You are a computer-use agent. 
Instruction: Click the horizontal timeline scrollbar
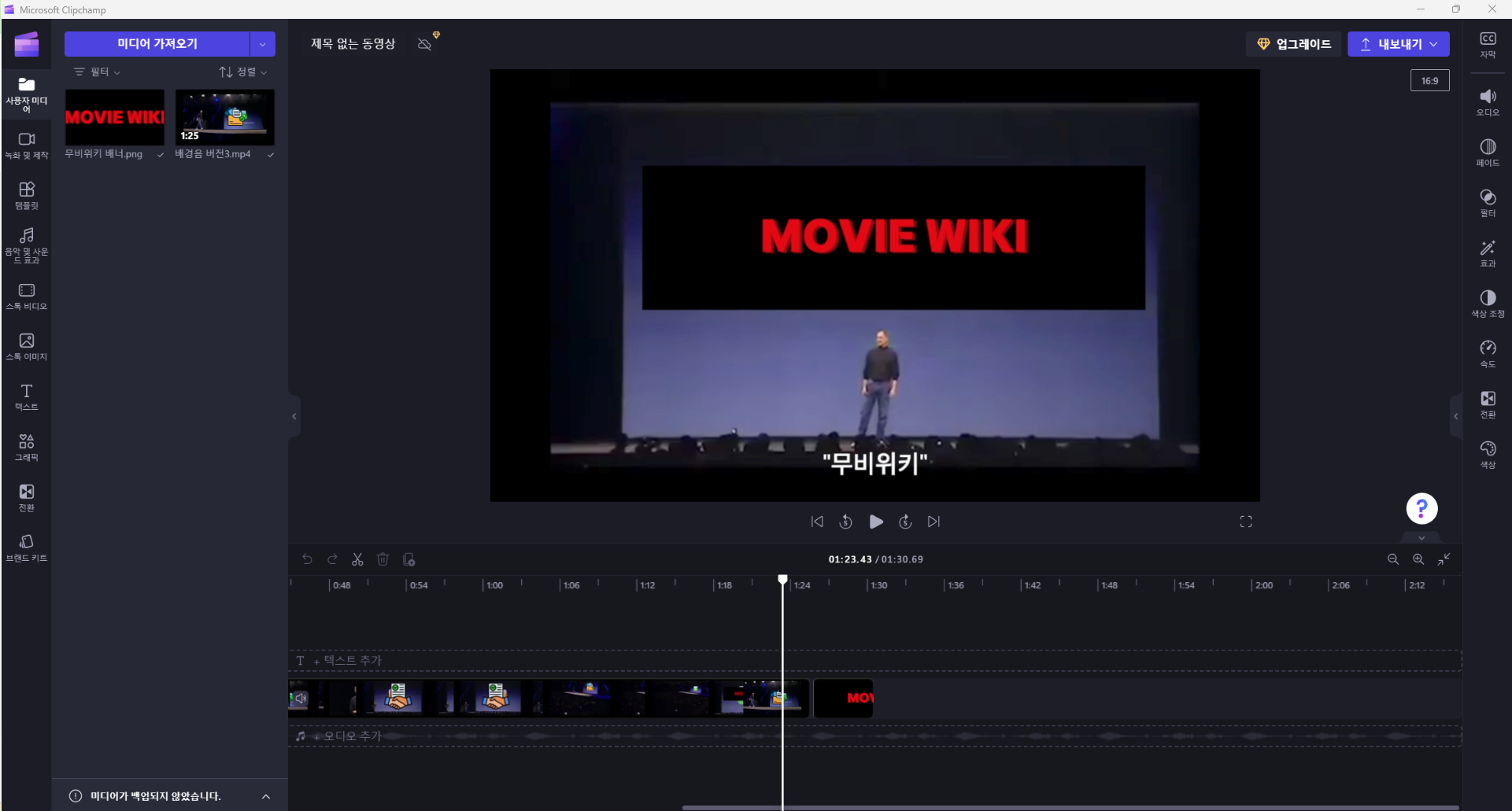(x=1070, y=807)
